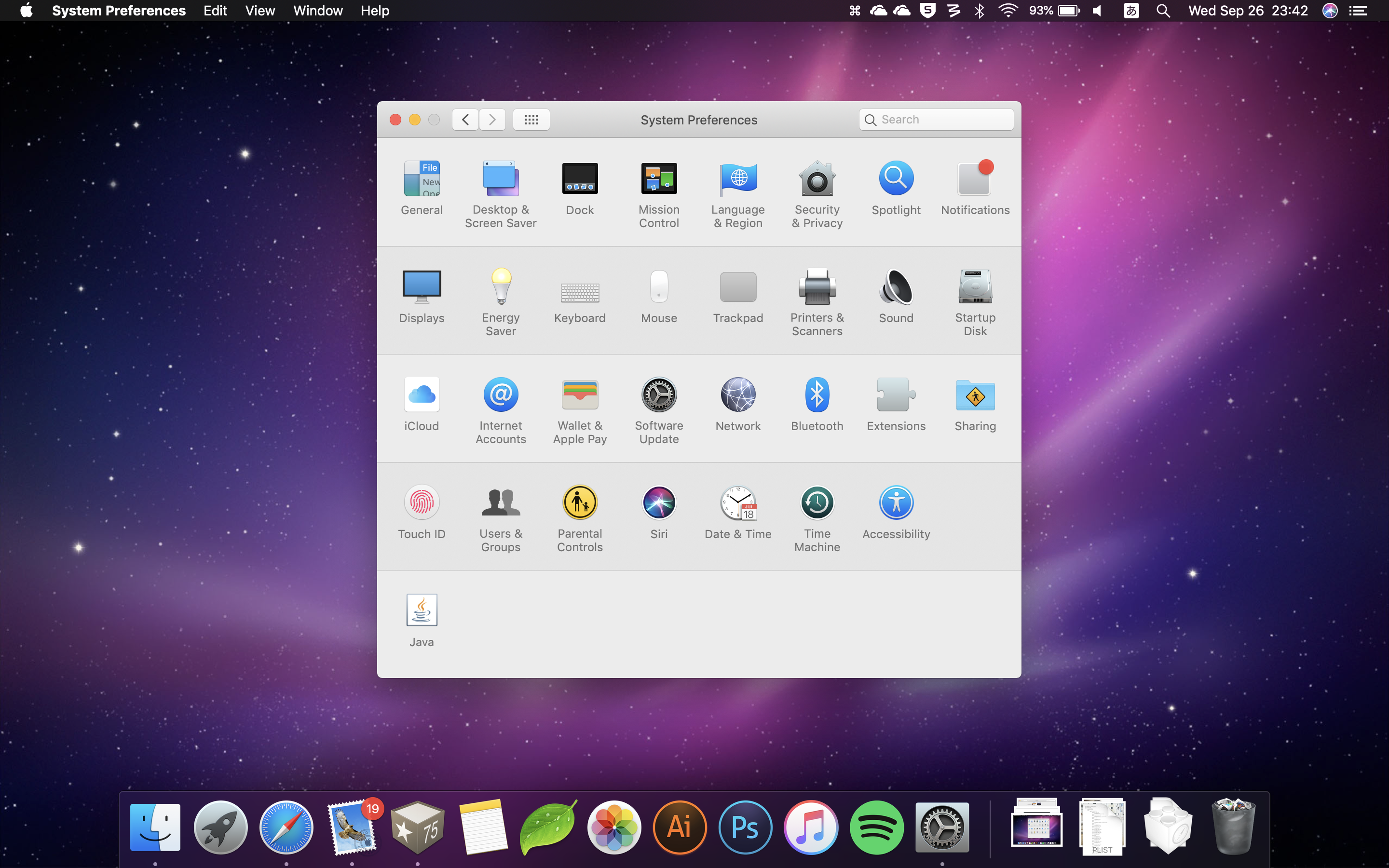The image size is (1389, 868).
Task: Show the battery status menu
Action: tap(1054, 10)
